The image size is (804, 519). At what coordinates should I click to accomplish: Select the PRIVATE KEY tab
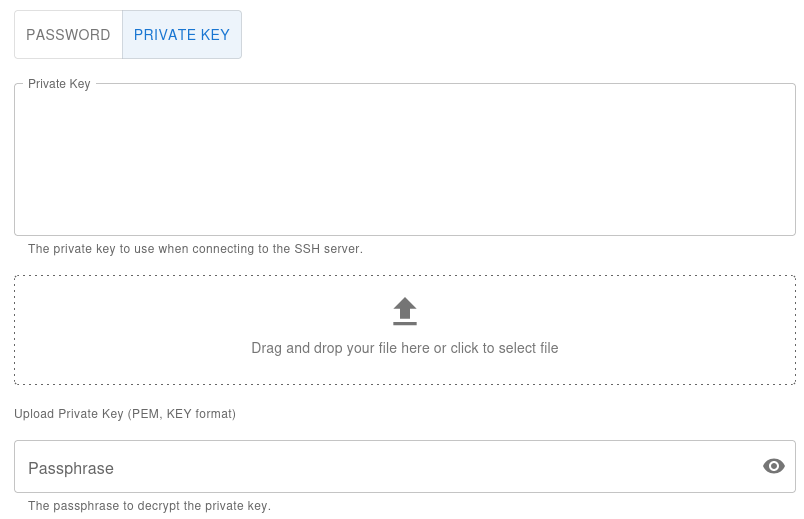tap(182, 35)
